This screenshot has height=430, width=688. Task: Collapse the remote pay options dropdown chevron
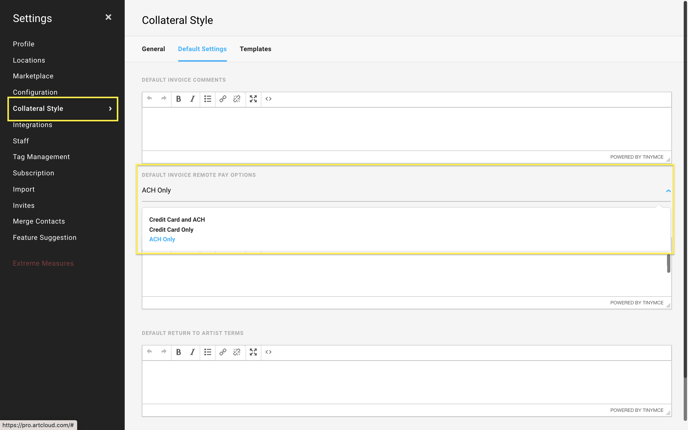click(x=668, y=191)
